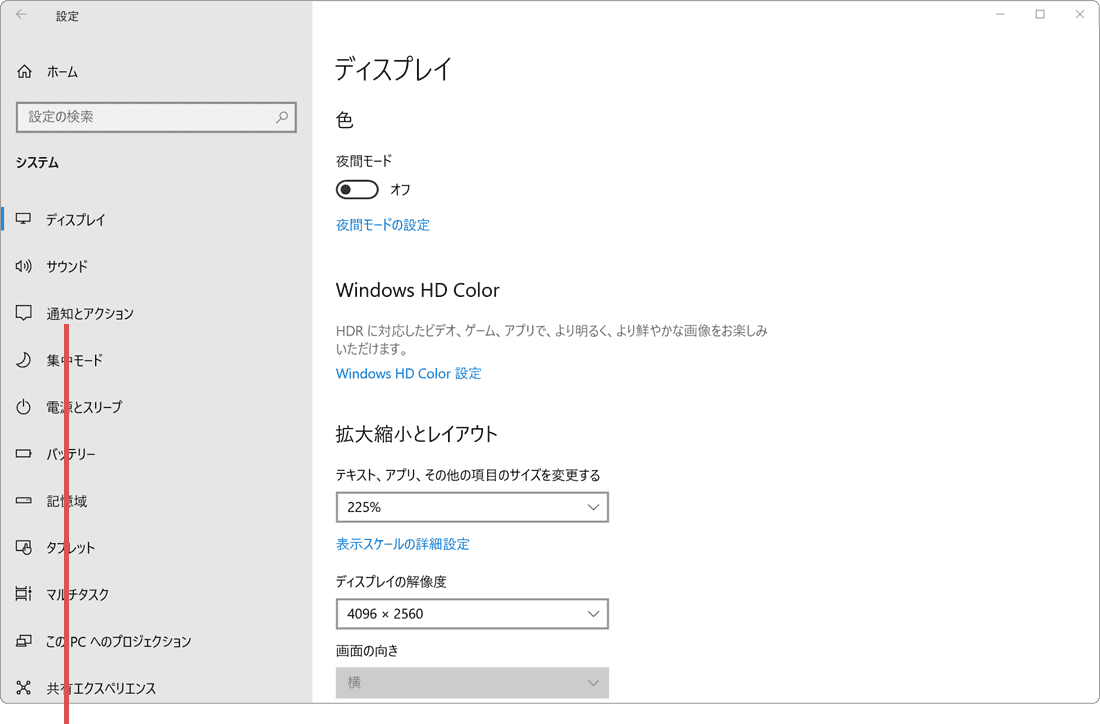This screenshot has width=1100, height=724.
Task: Go to ホーム in the sidebar
Action: click(x=50, y=71)
